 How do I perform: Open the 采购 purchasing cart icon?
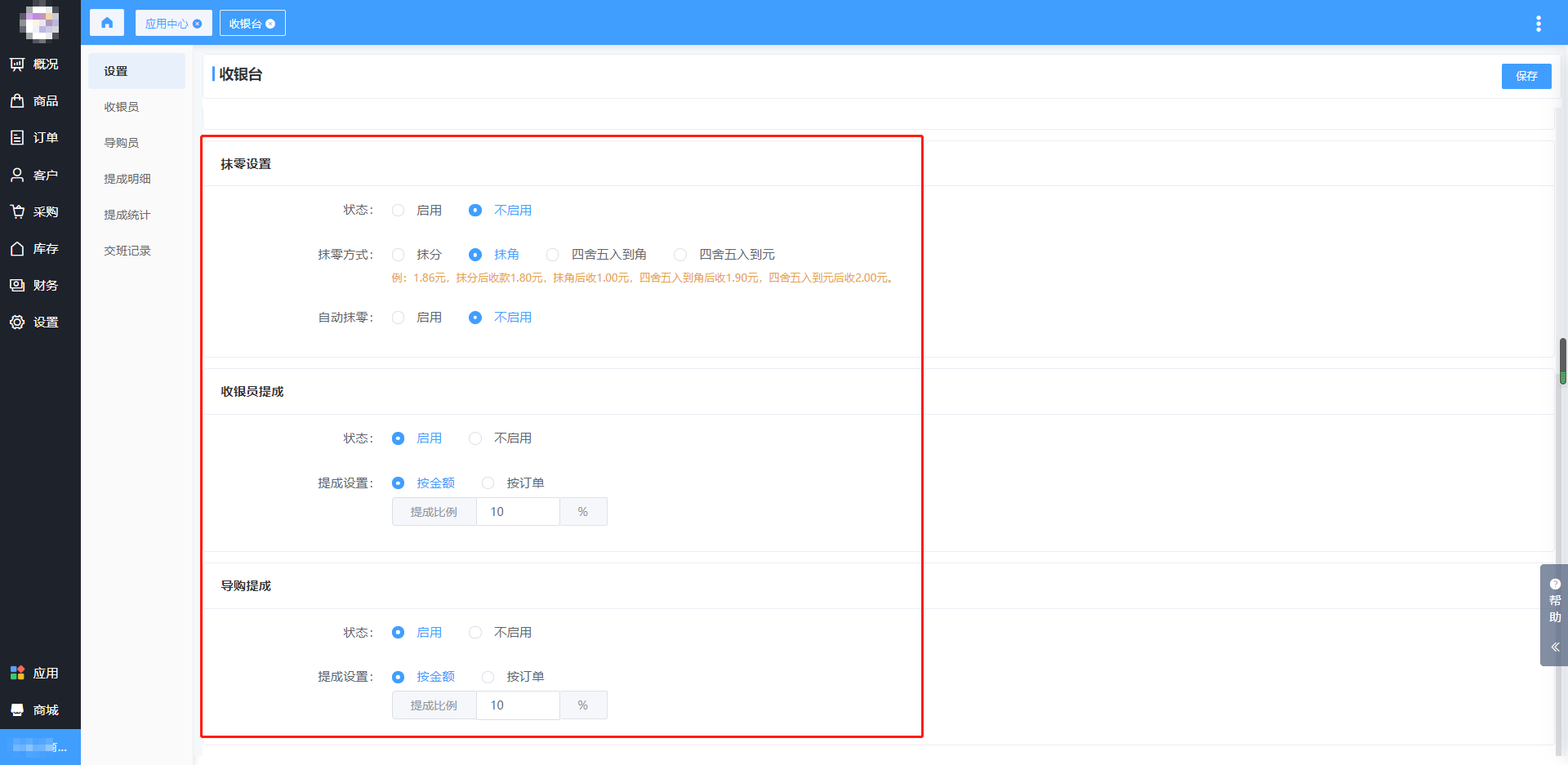[x=17, y=212]
